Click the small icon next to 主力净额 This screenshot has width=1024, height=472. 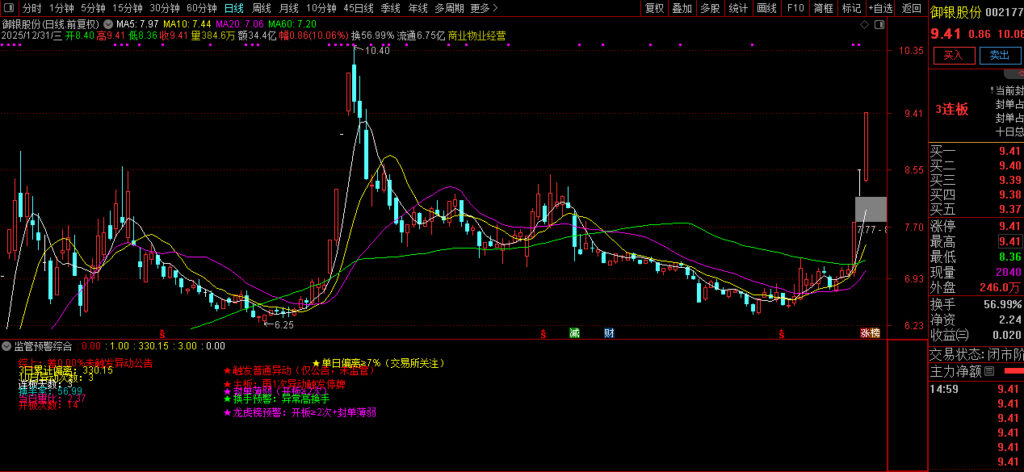988,372
